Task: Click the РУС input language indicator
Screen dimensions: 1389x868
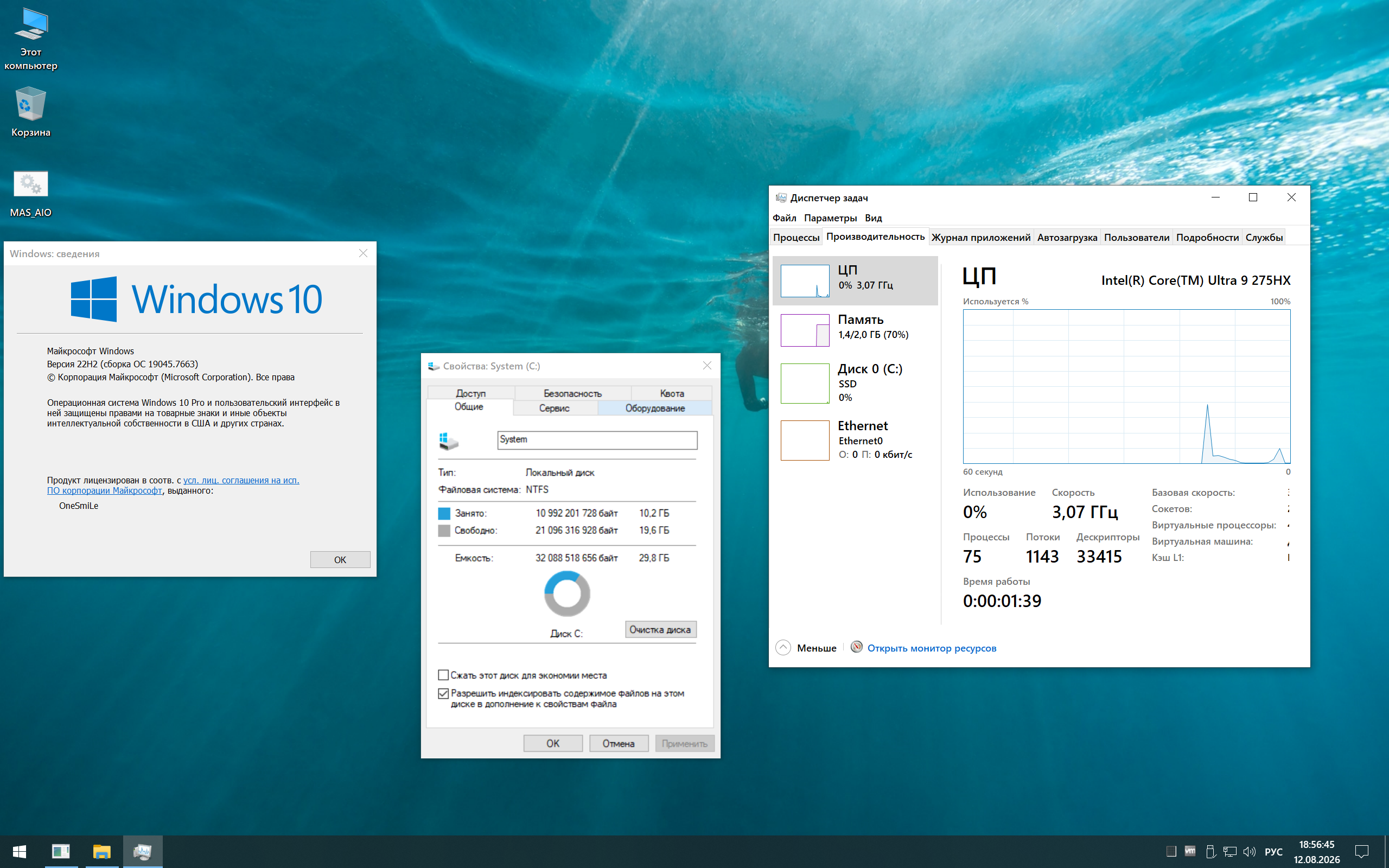Action: pyautogui.click(x=1273, y=852)
